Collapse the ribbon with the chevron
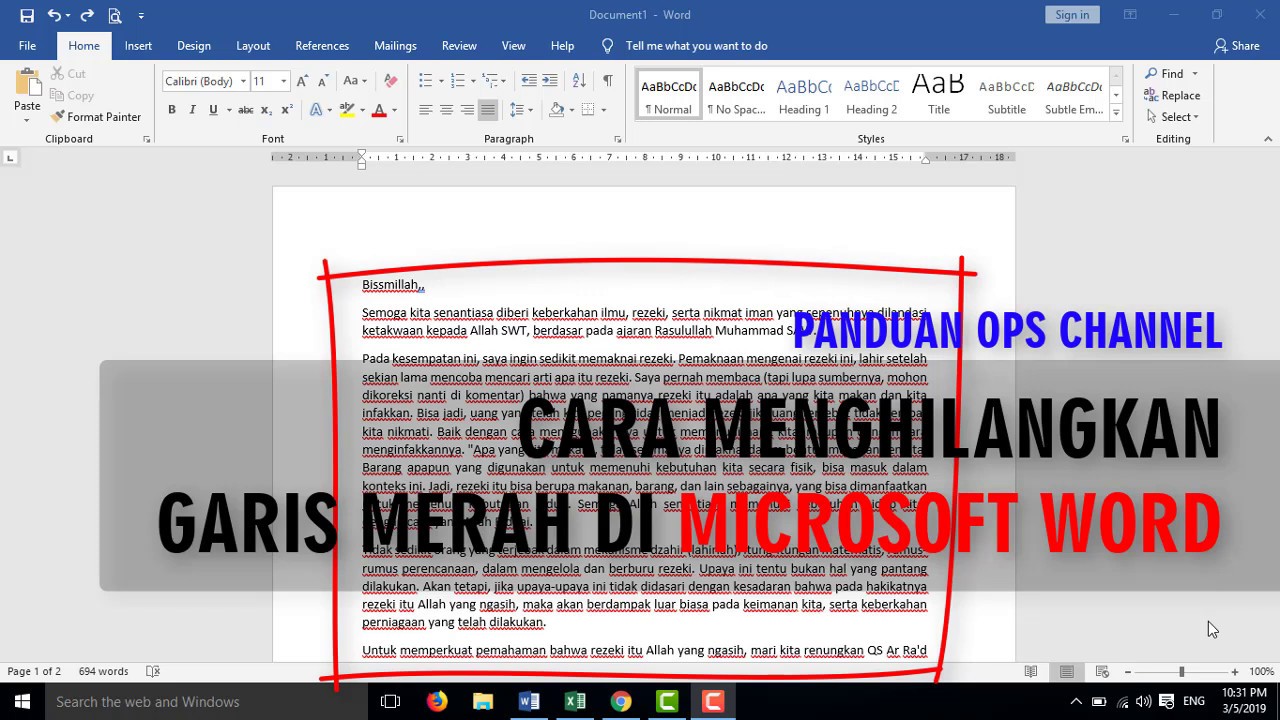The width and height of the screenshot is (1280, 720). point(1268,139)
